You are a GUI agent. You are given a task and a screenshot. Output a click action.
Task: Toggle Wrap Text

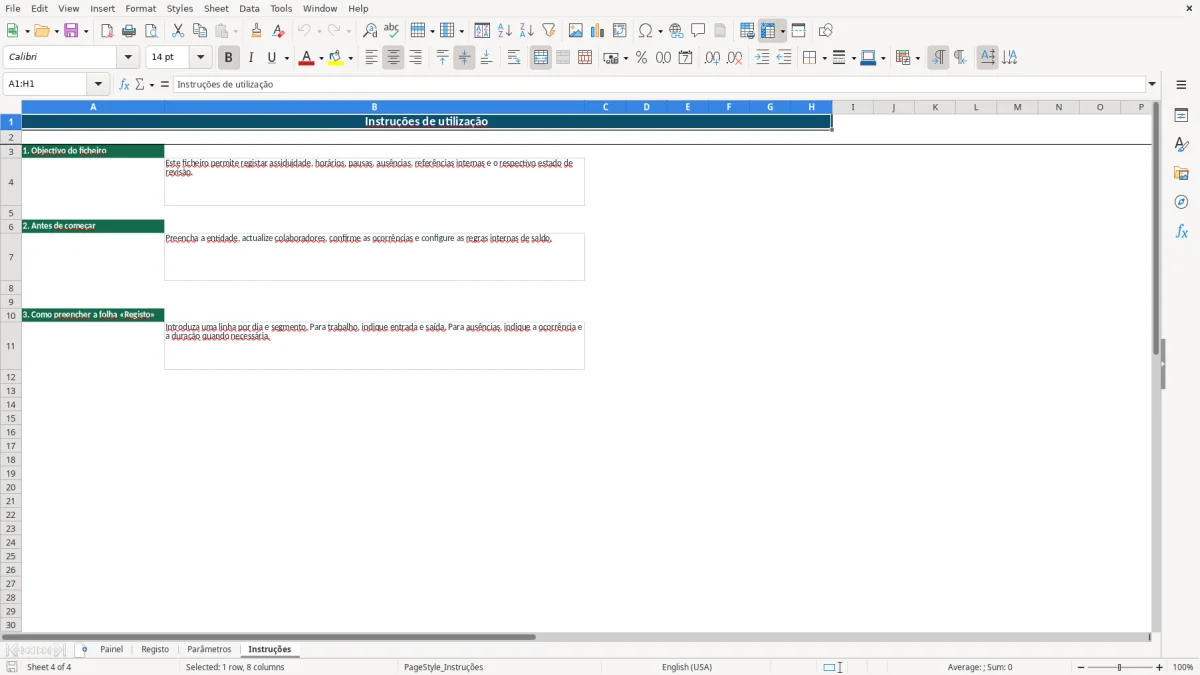[514, 58]
